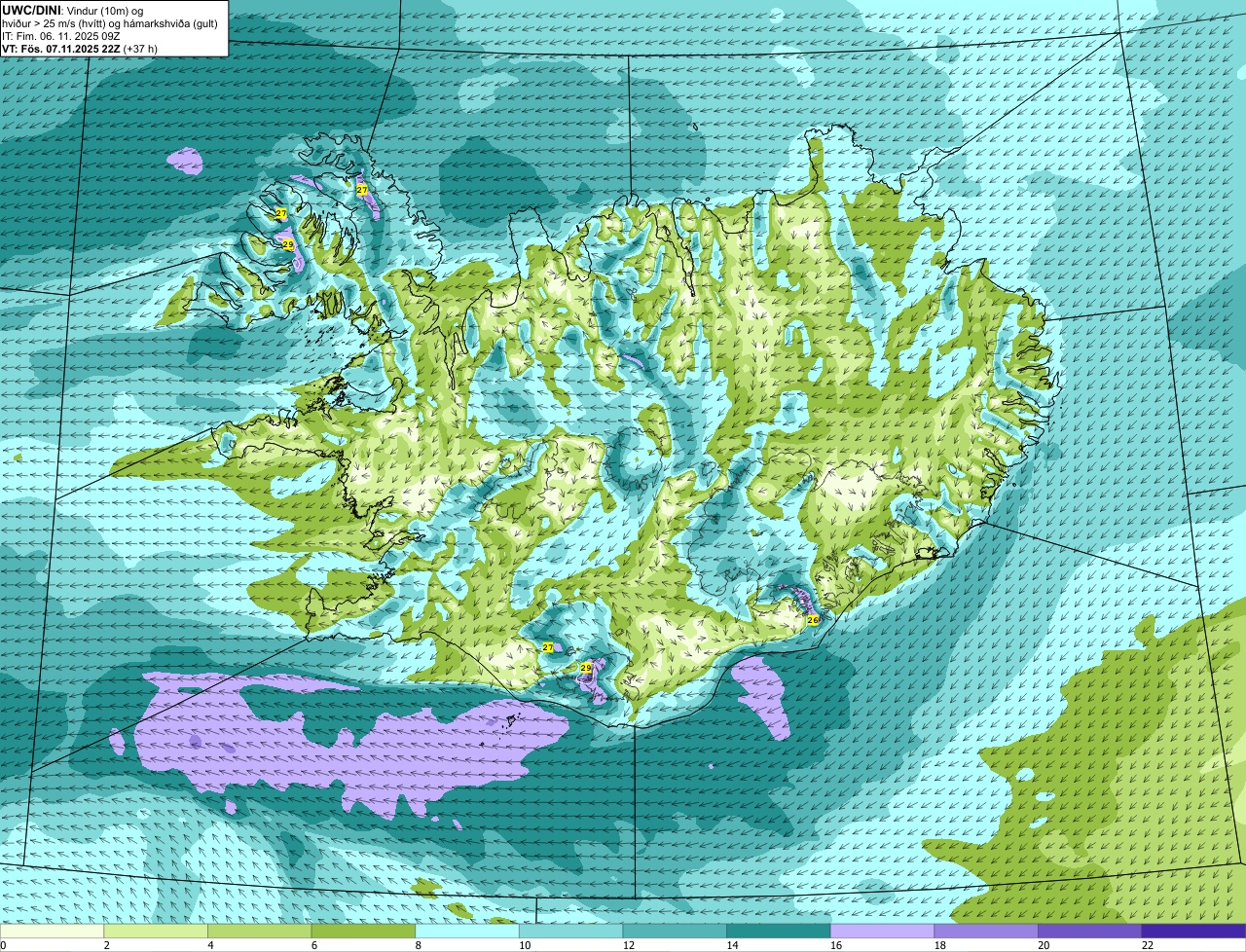Click the yellow 27 label at the northern Westfjords tip
Image resolution: width=1246 pixels, height=952 pixels.
[362, 190]
